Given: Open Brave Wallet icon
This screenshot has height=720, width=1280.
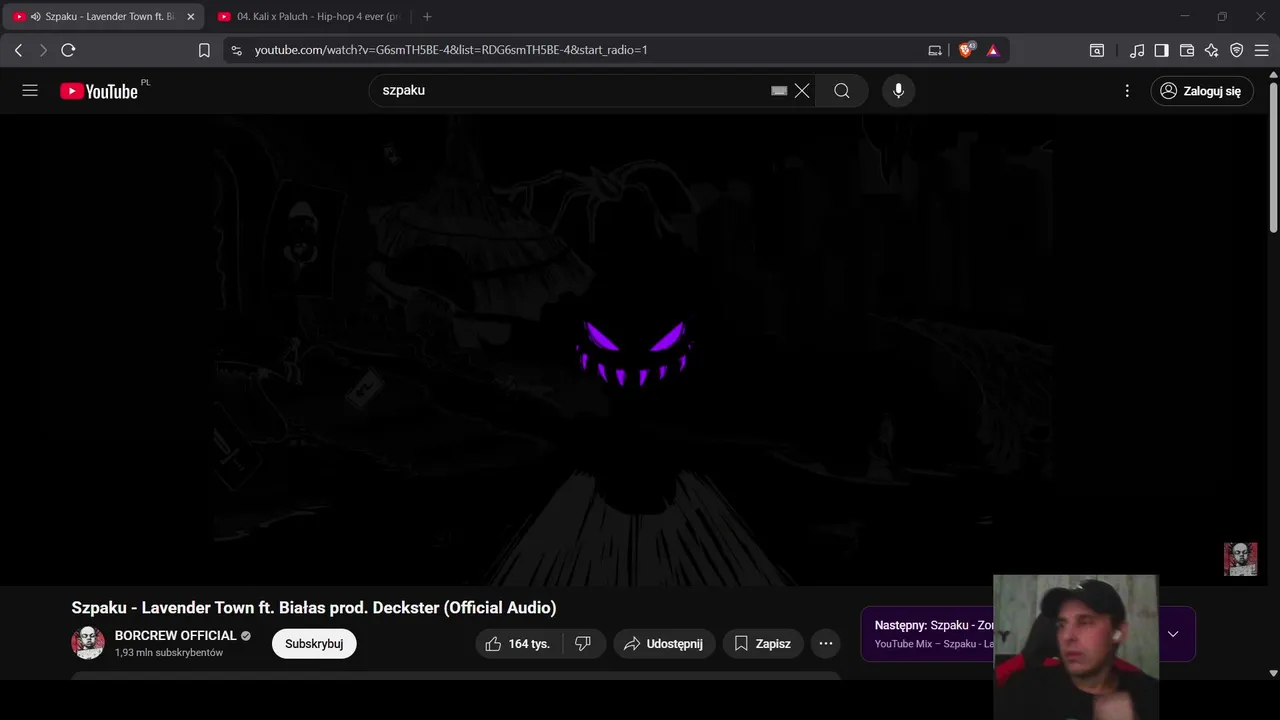Looking at the screenshot, I should coord(1187,50).
